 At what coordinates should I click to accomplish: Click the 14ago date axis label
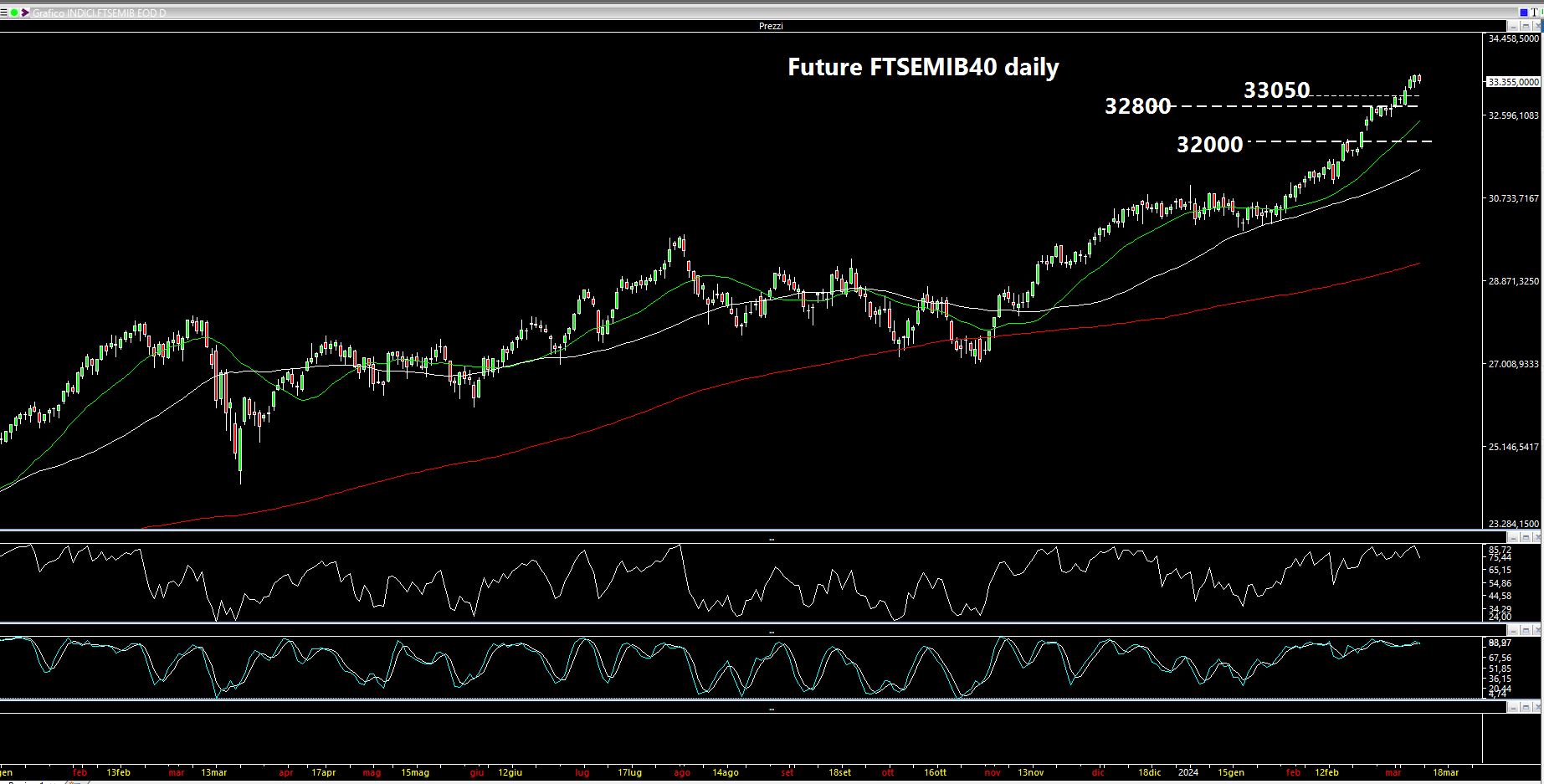coord(726,772)
